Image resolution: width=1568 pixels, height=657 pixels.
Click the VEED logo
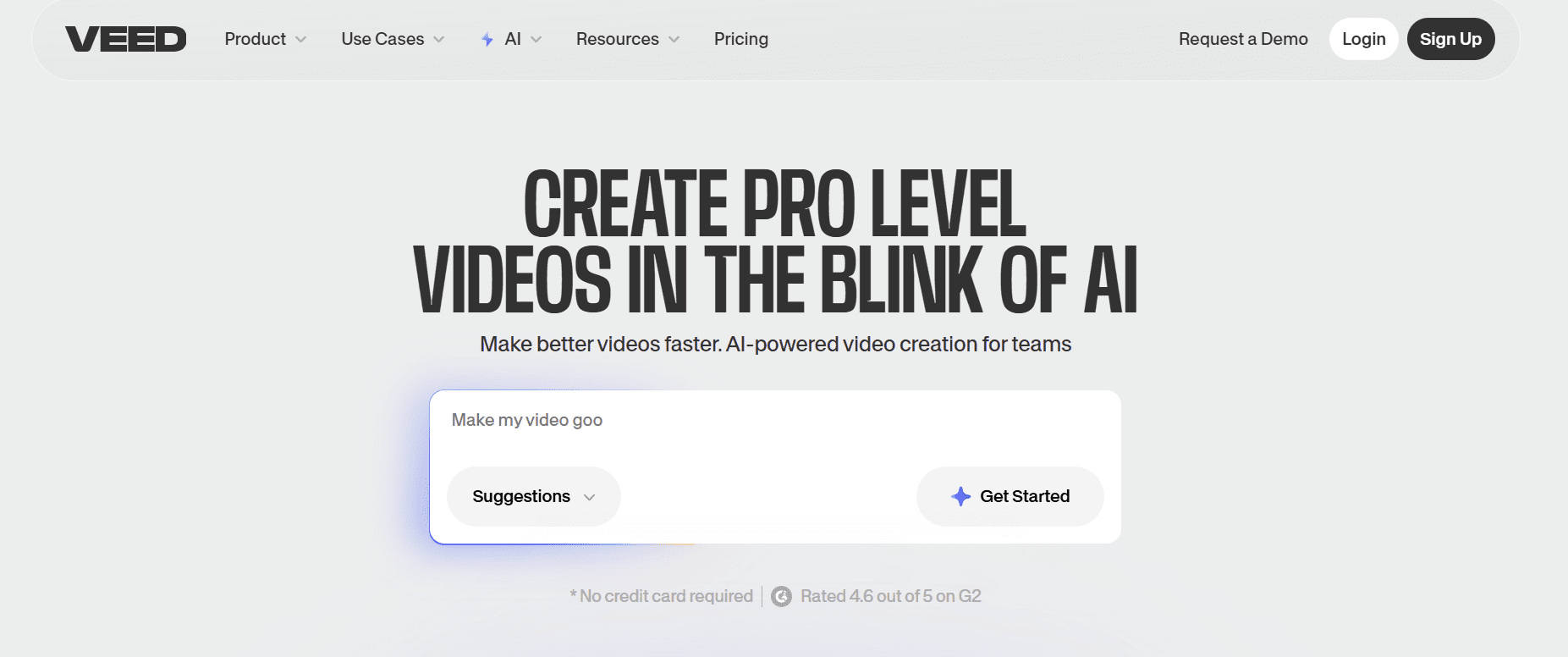point(126,39)
